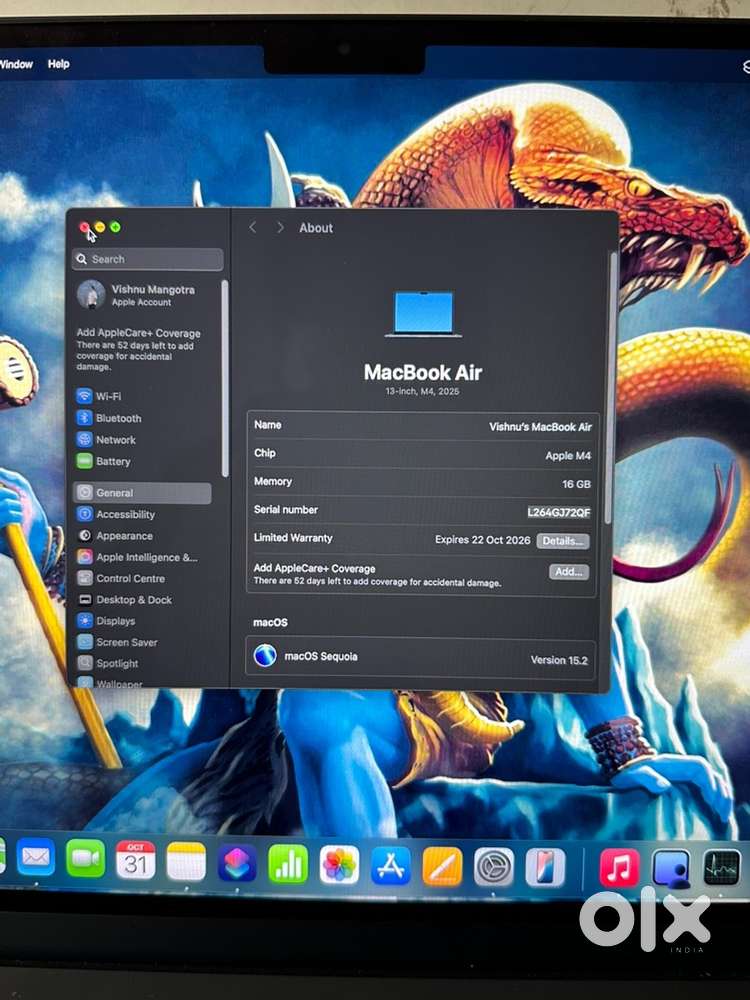Open Apple Intelligence & Siri settings
The image size is (750, 1000).
pos(137,557)
